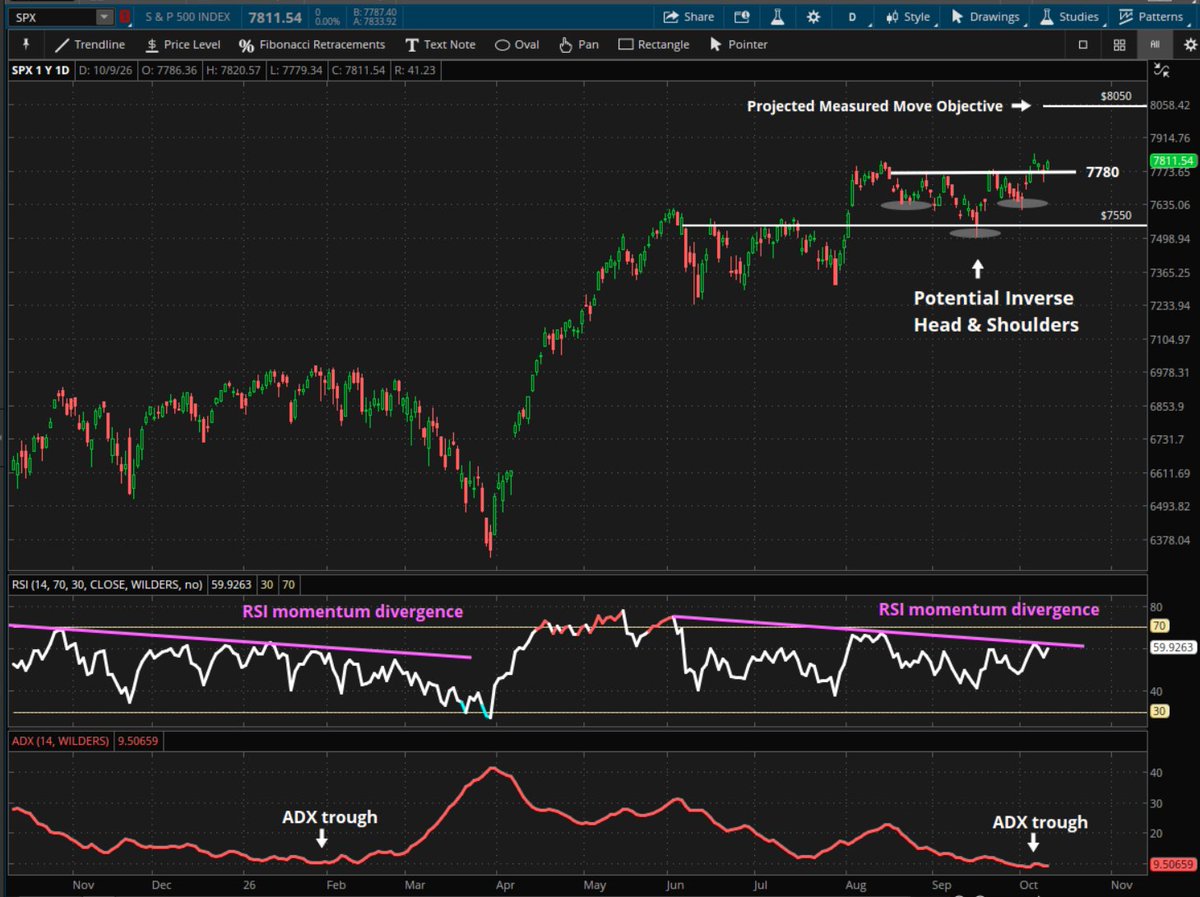Screen dimensions: 1200x897
Task: Click the RSI study label text
Action: click(x=109, y=585)
